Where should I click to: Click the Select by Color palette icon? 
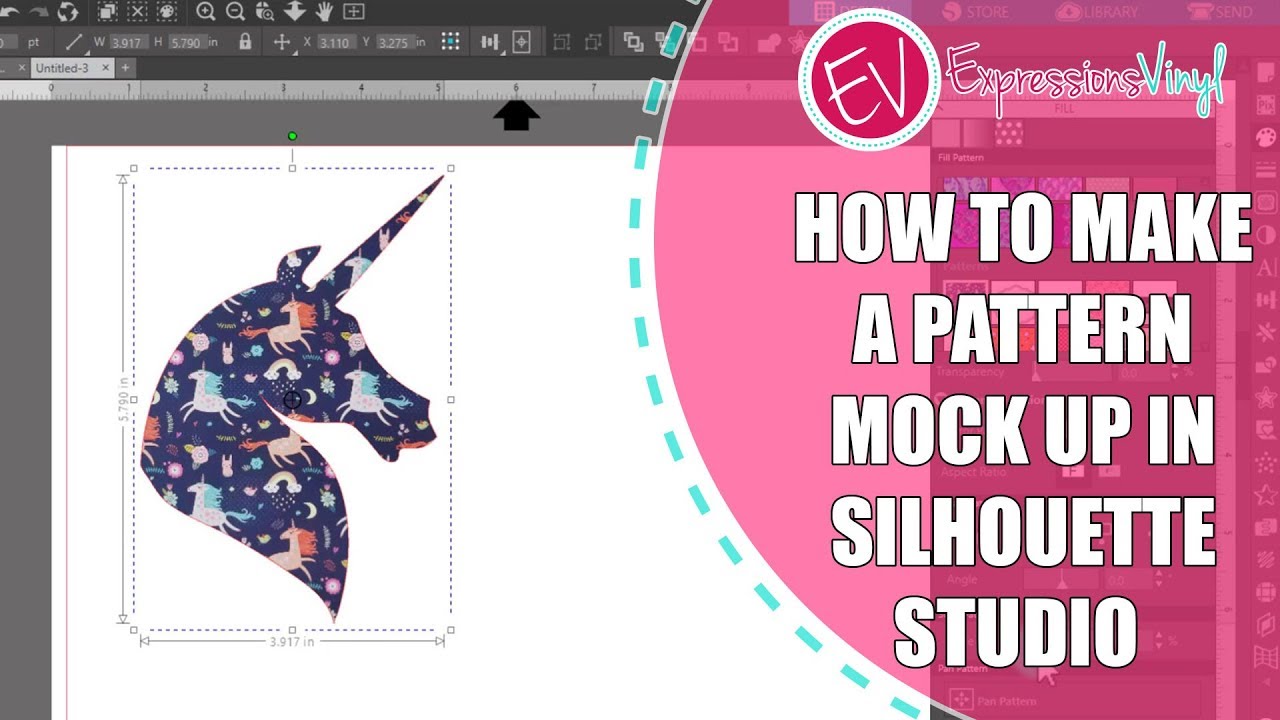tap(167, 12)
